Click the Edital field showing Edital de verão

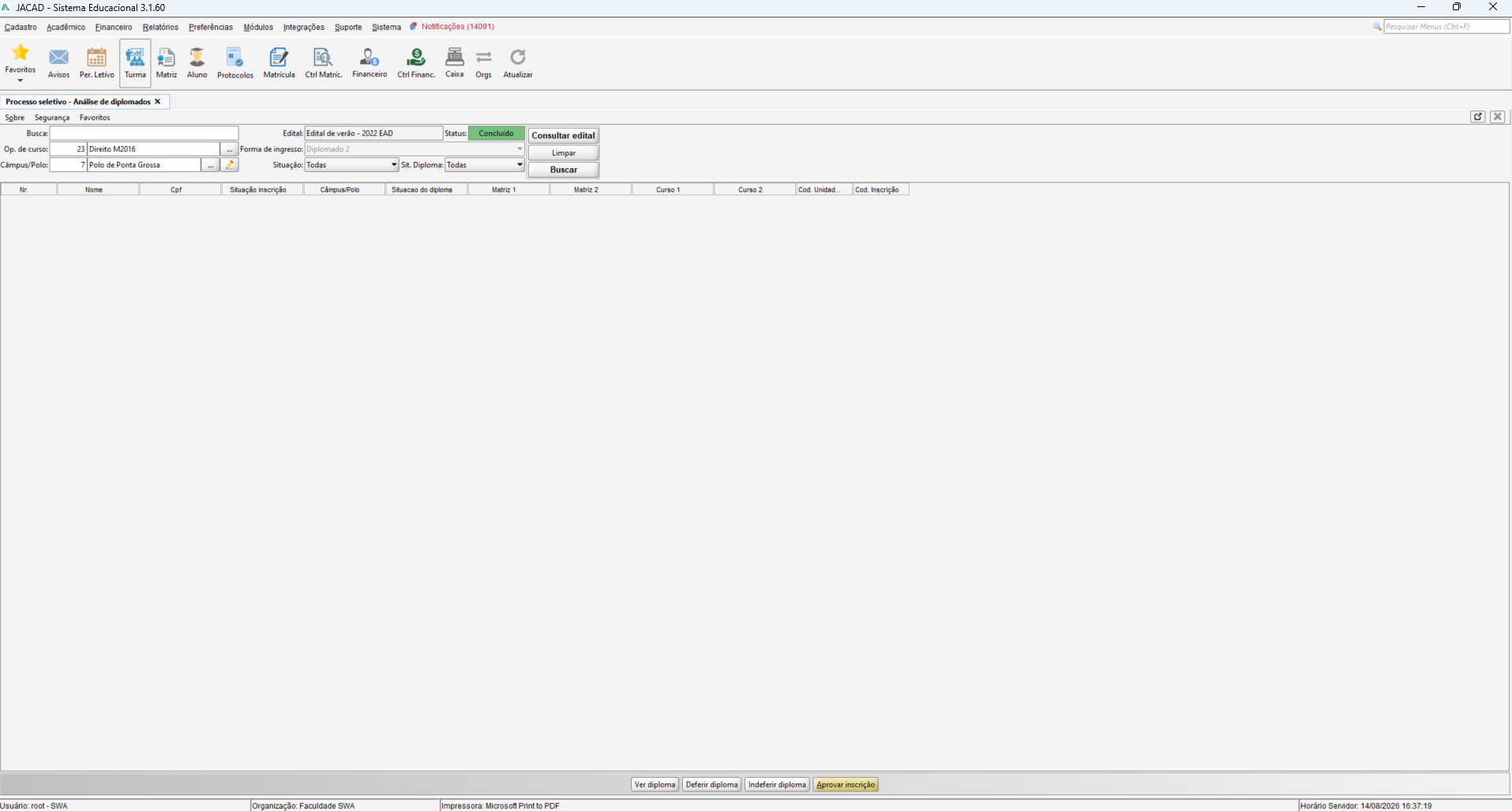(x=373, y=133)
